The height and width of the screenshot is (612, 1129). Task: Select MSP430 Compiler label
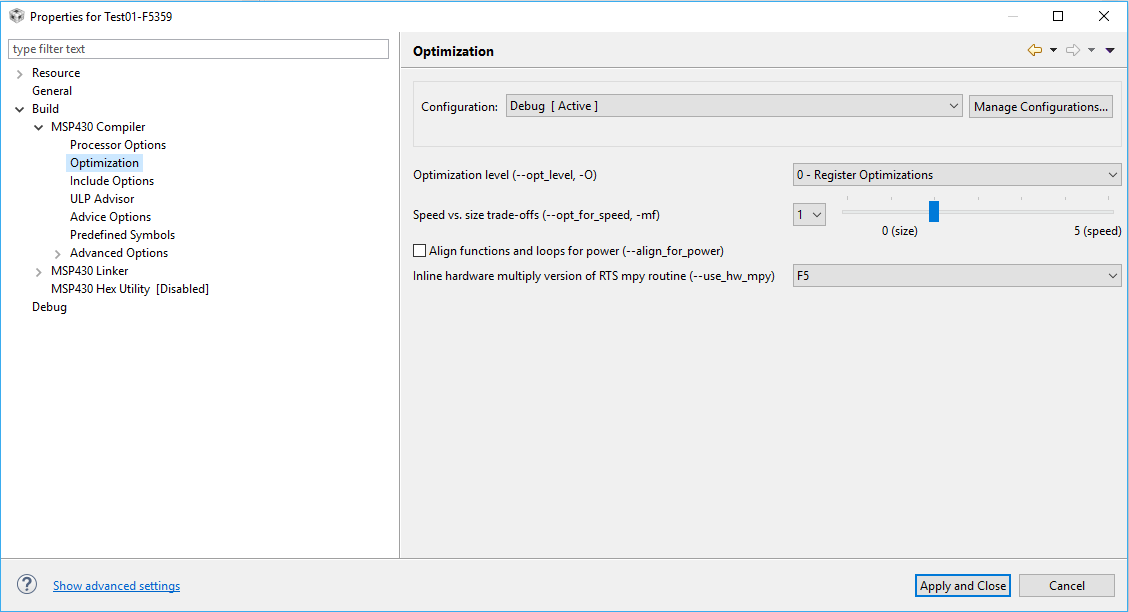tap(98, 127)
